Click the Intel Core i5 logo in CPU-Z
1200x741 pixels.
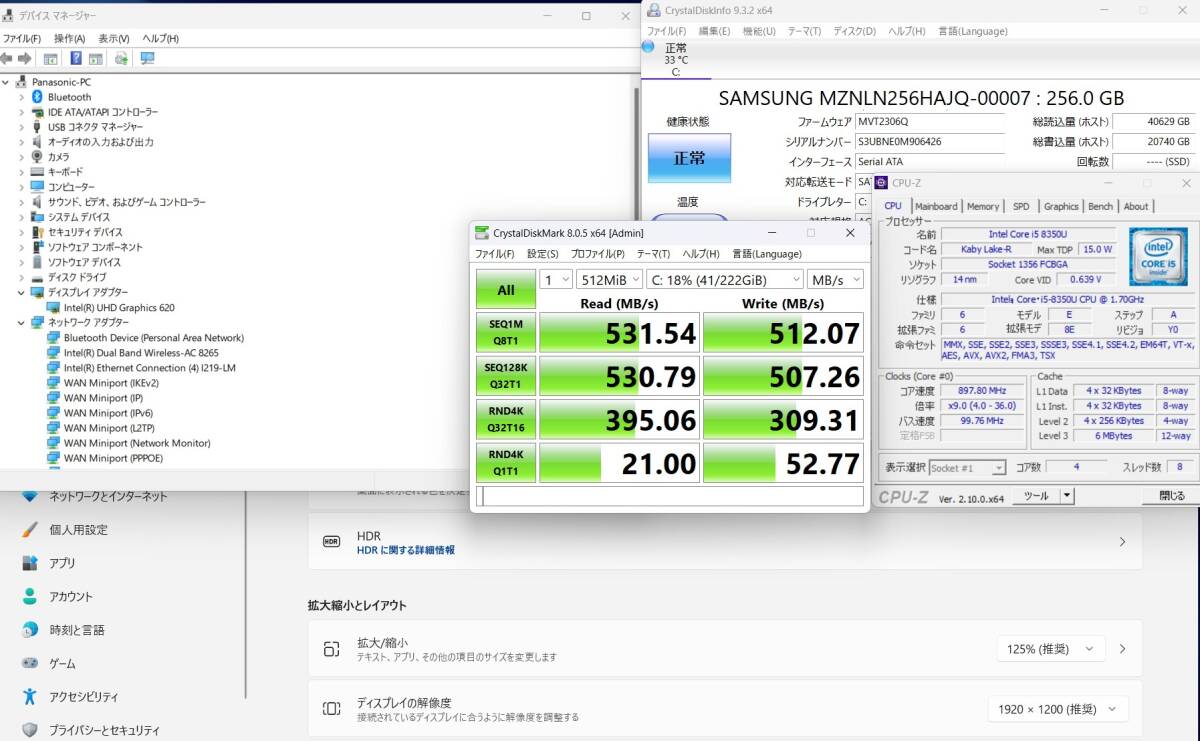tap(1158, 257)
